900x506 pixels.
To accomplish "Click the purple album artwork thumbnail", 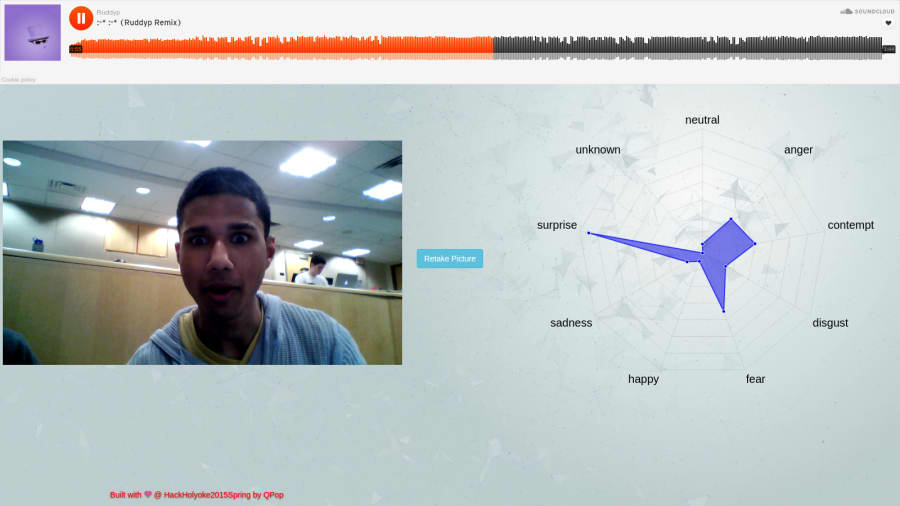I will pos(33,33).
